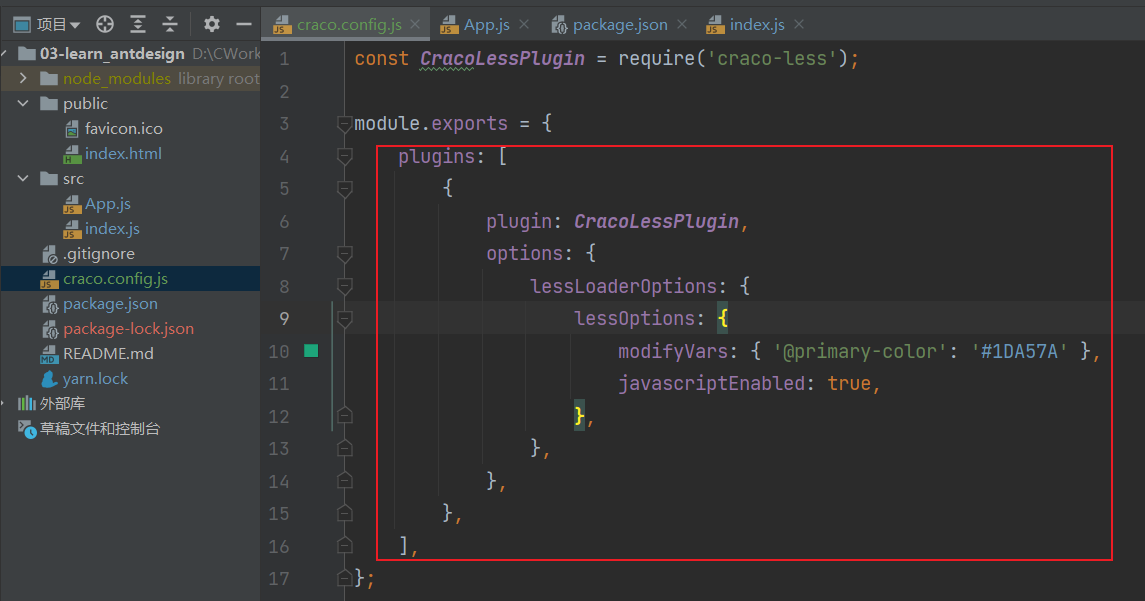Screen dimensions: 1145x601
Task: Click 'craco-less' string in require call
Action: tap(772, 58)
